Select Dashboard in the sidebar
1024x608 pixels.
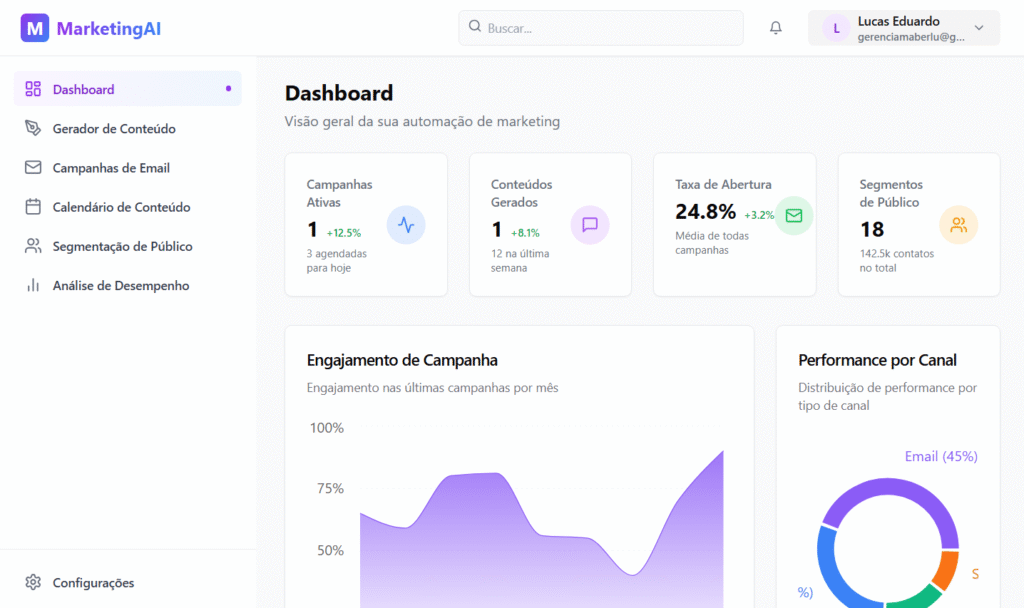click(x=84, y=89)
